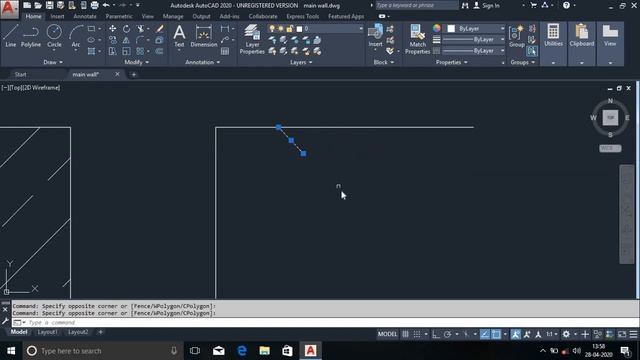
Task: Toggle polar tracking in status bar
Action: click(x=447, y=334)
